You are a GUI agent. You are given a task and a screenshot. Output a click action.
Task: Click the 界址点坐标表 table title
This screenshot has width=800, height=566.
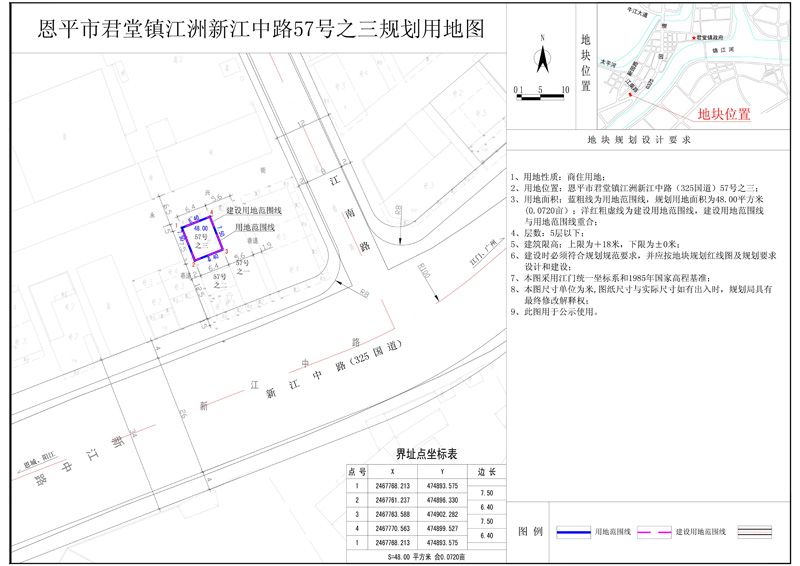coord(426,453)
